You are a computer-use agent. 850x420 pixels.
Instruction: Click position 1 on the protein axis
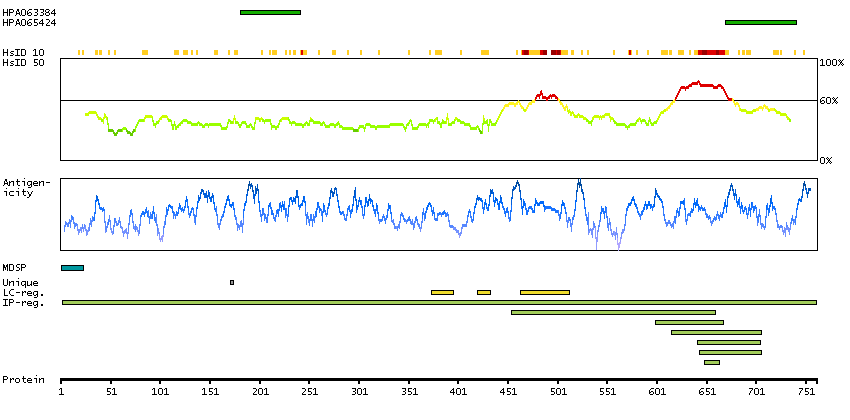pyautogui.click(x=62, y=393)
